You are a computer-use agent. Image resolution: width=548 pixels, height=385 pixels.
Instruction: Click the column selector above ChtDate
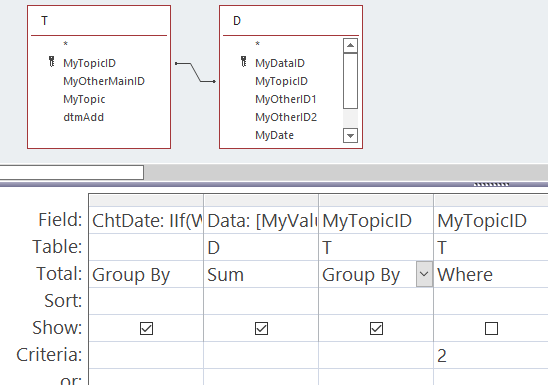146,201
